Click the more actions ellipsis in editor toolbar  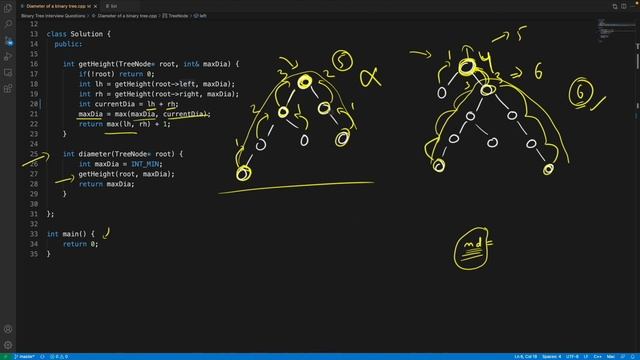point(634,6)
